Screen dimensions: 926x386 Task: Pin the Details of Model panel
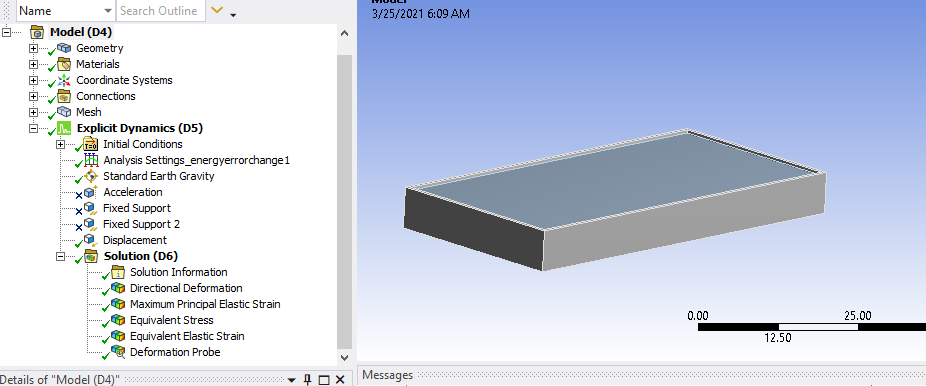click(x=308, y=379)
